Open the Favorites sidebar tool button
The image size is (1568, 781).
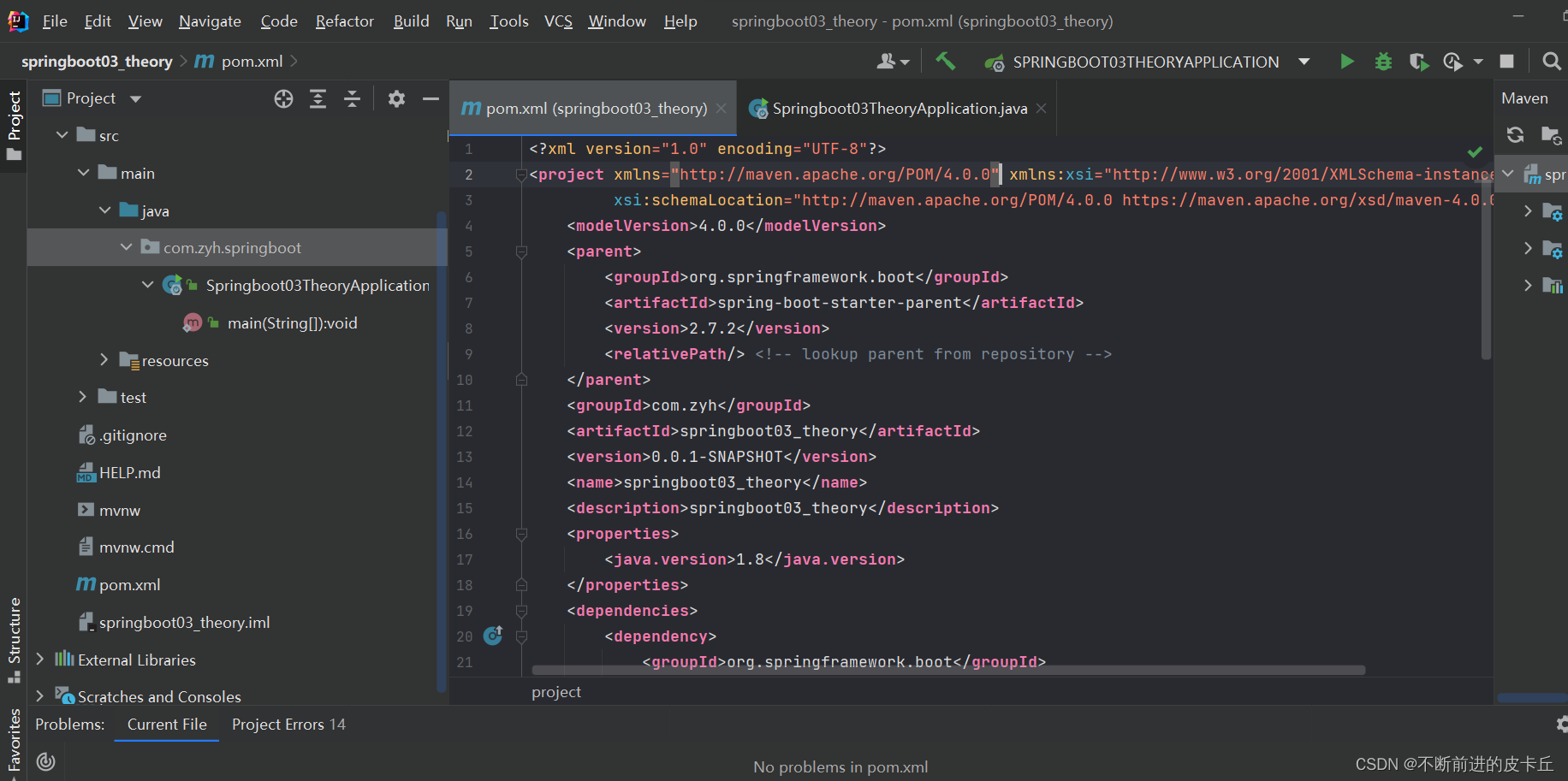(x=14, y=740)
